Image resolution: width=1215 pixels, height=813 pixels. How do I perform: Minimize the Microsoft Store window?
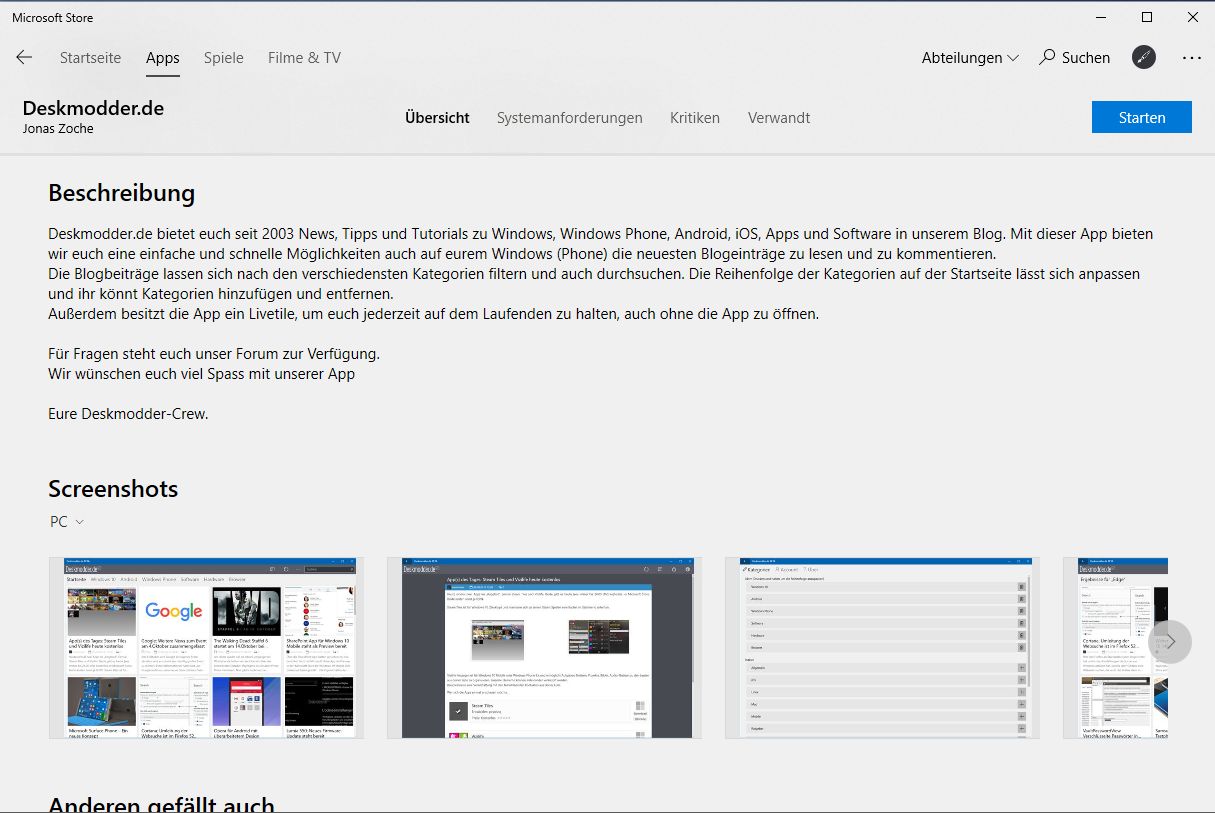coord(1101,17)
